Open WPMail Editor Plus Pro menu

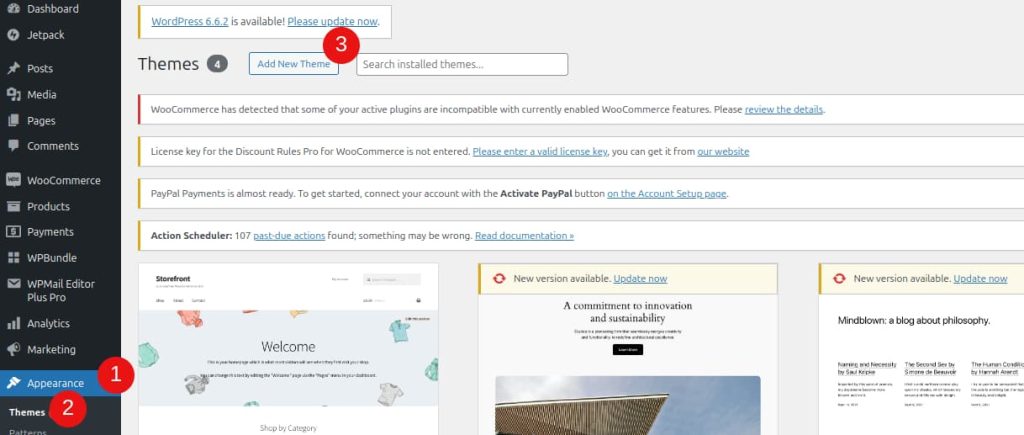tap(60, 291)
